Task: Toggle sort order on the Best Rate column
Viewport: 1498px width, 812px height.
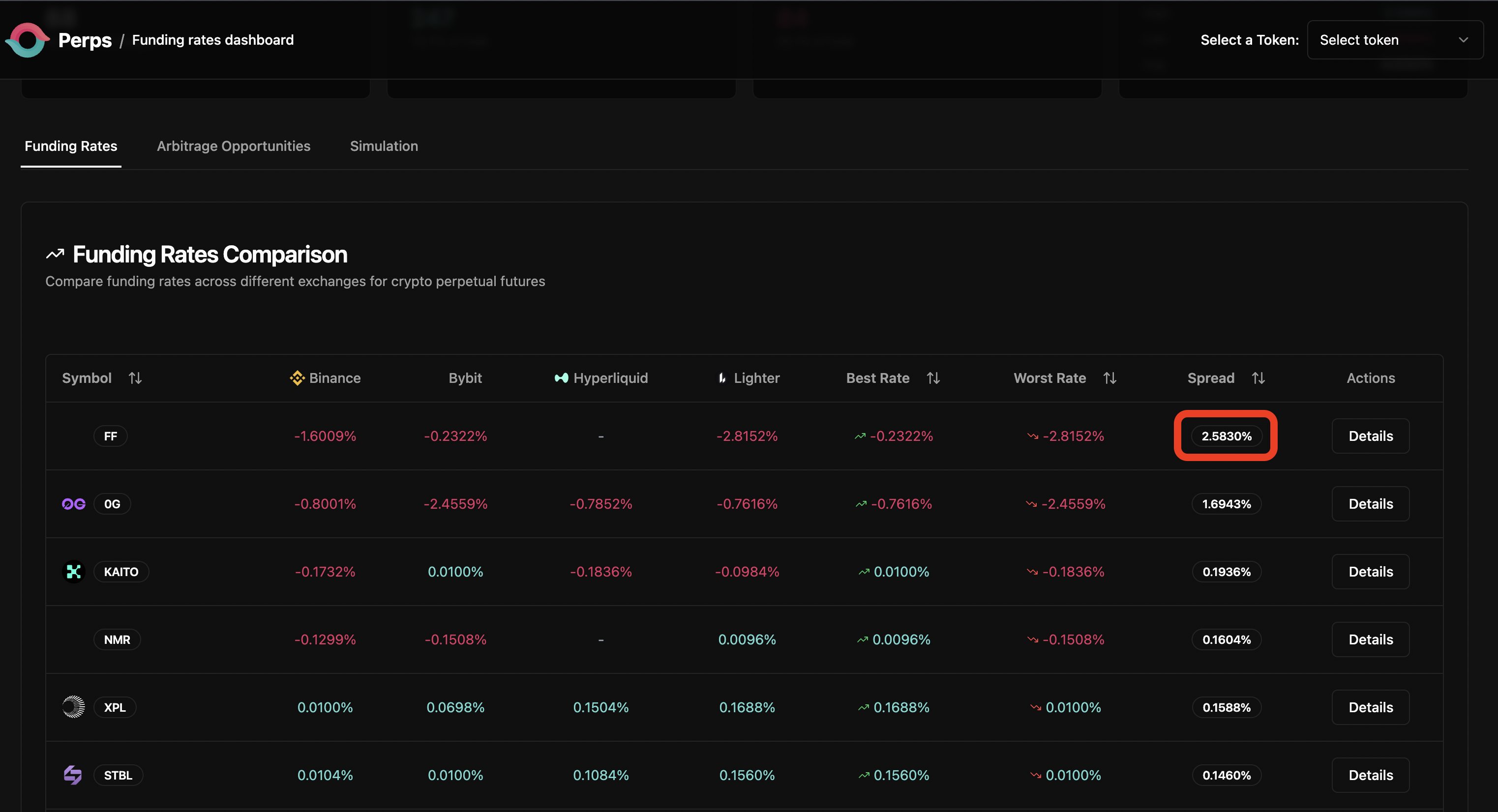Action: tap(933, 378)
